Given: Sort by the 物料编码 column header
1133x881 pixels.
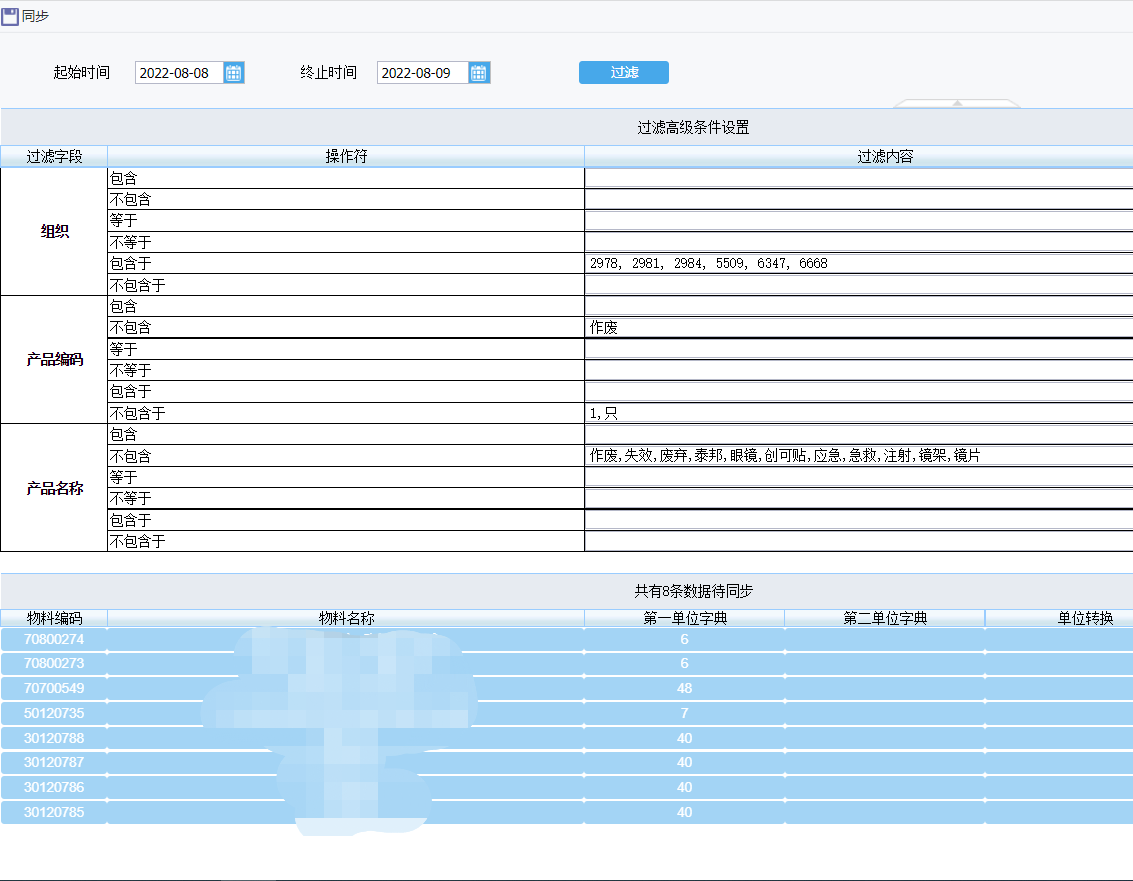Looking at the screenshot, I should coord(54,618).
